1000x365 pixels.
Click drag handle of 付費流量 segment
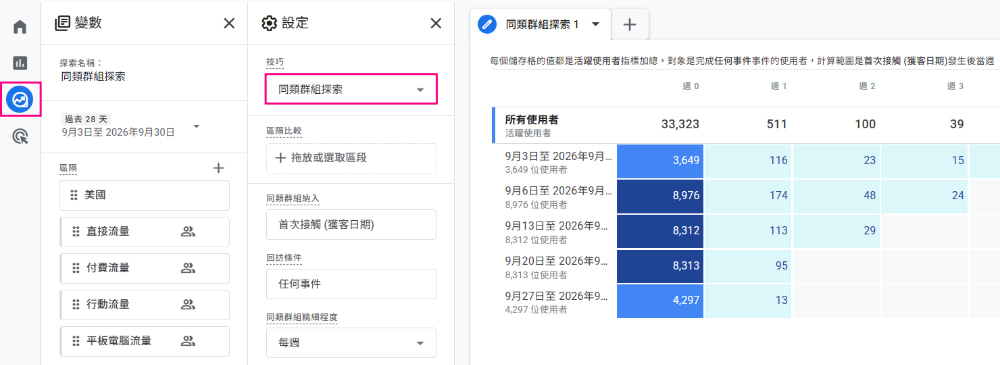point(76,268)
